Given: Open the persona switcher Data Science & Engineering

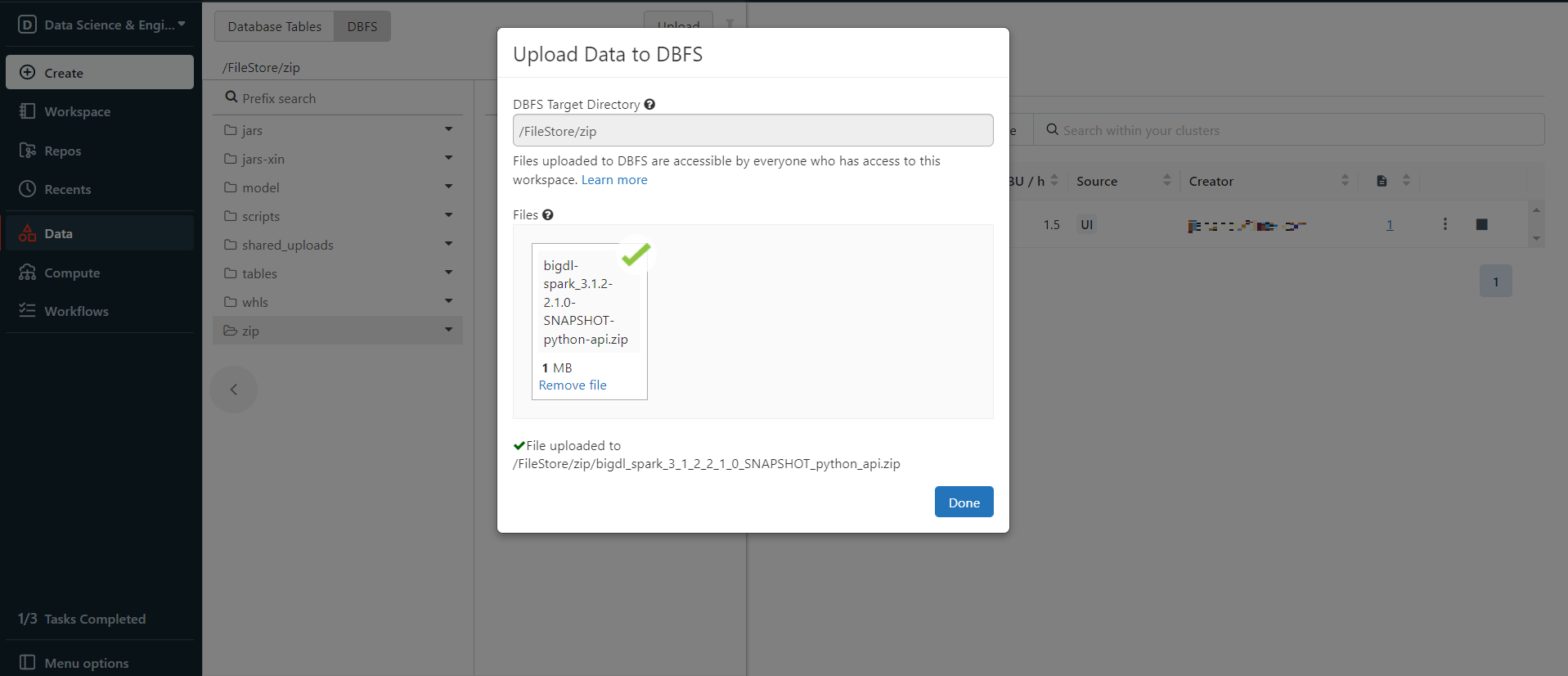Looking at the screenshot, I should click(x=101, y=25).
